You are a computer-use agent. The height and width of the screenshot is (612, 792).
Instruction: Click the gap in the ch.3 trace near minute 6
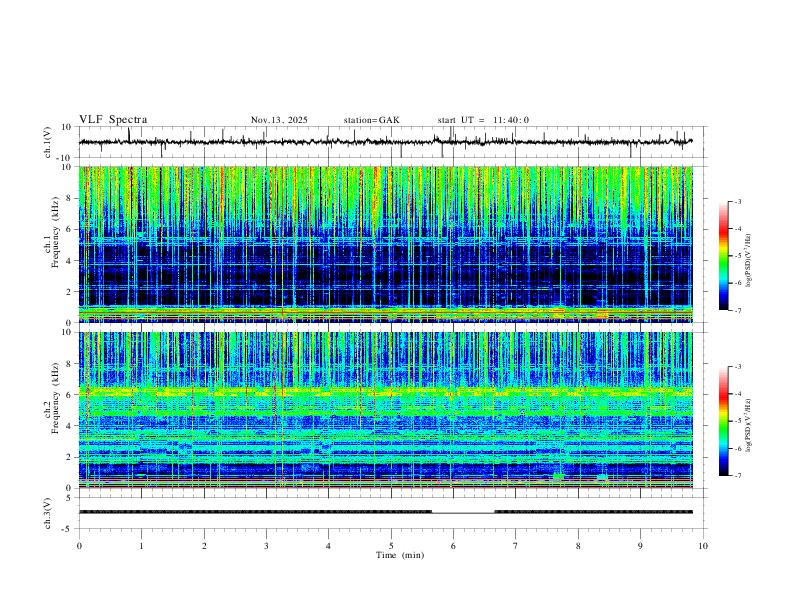(x=463, y=513)
